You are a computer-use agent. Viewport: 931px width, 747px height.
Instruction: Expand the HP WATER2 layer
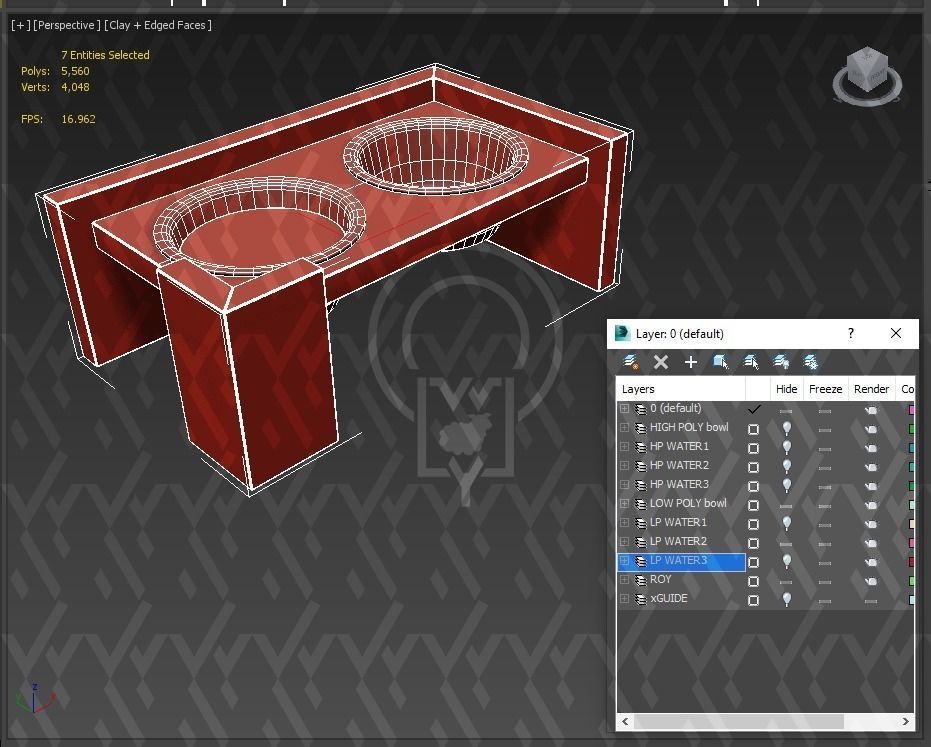[x=625, y=466]
